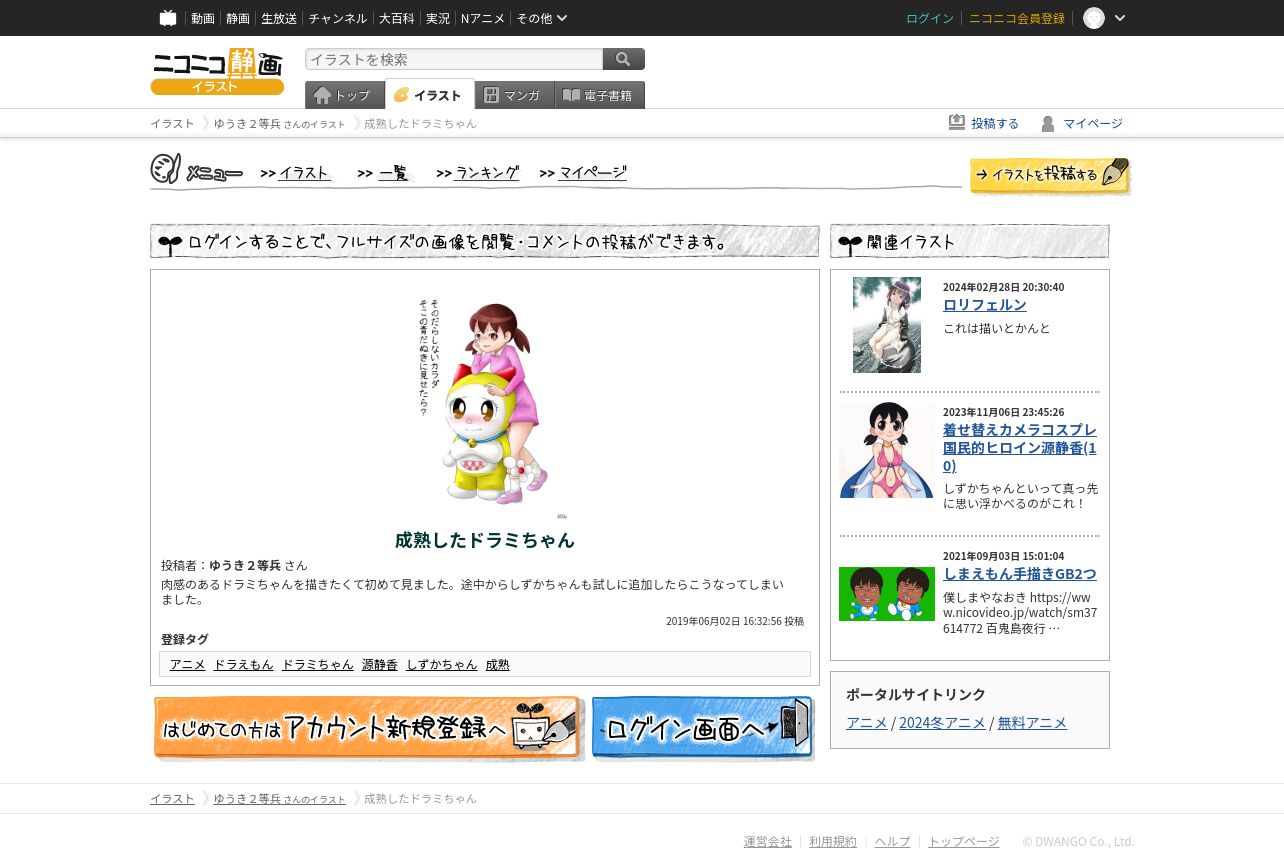Expand the その他 dropdown menu
This screenshot has width=1284, height=854.
[x=542, y=18]
